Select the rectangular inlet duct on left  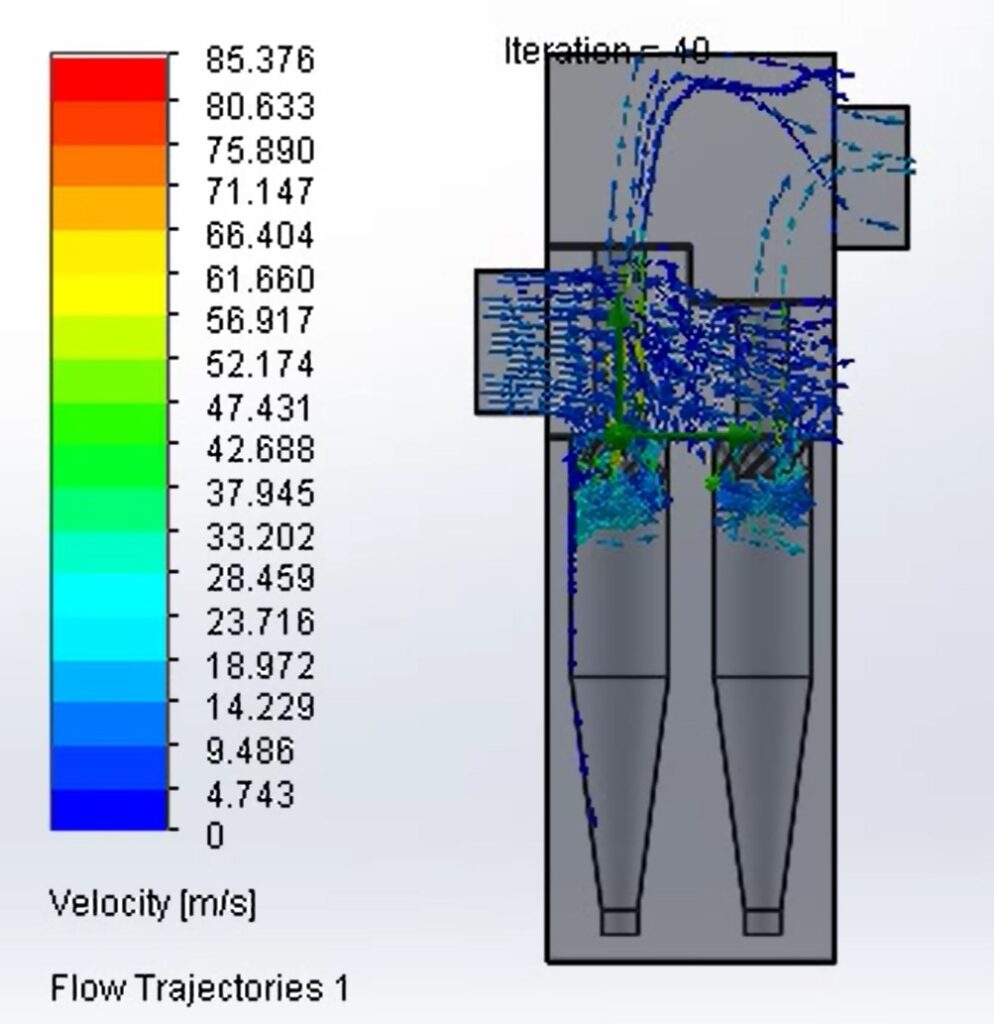[x=510, y=342]
